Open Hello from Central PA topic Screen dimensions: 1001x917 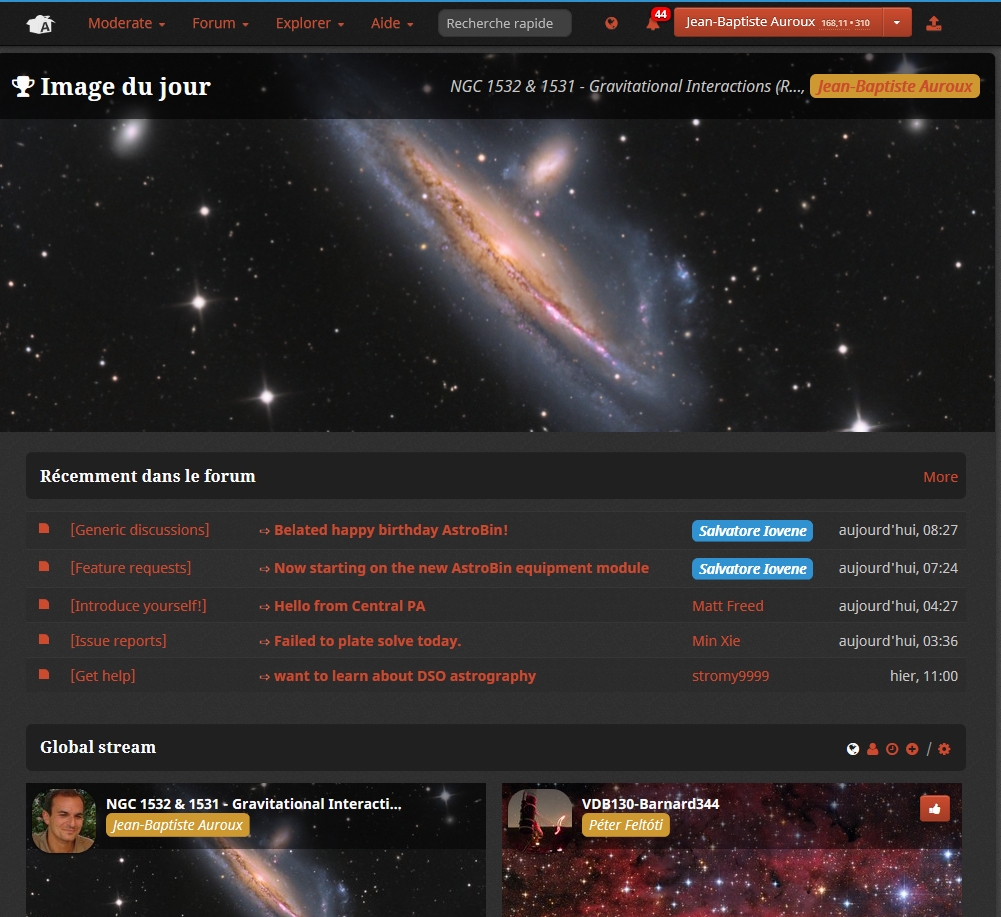click(349, 606)
